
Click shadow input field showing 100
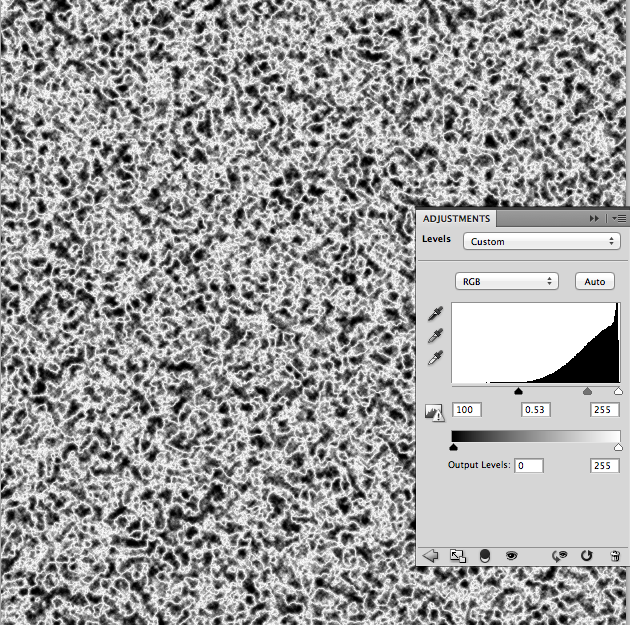[467, 410]
